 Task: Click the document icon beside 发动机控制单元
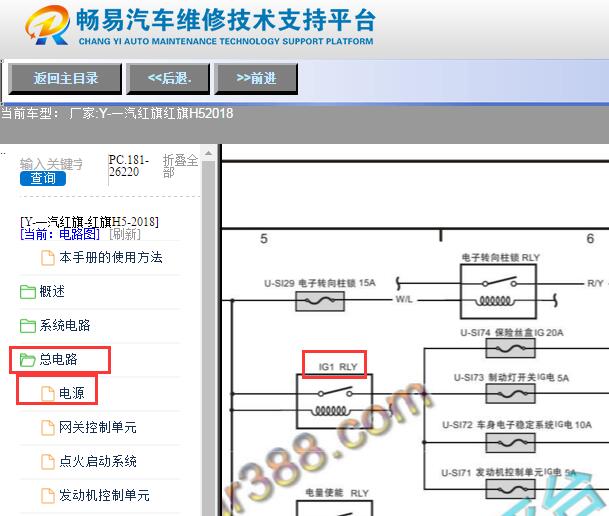click(48, 495)
